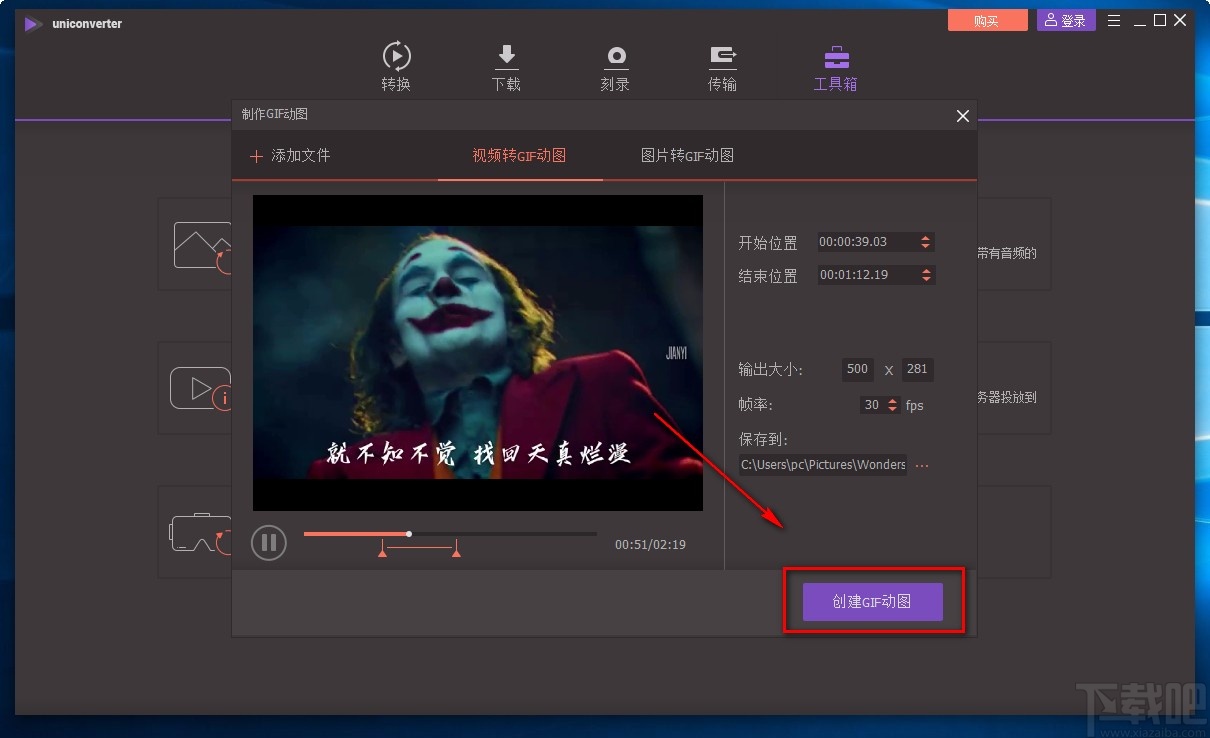Click the output width field showing 500

(857, 369)
